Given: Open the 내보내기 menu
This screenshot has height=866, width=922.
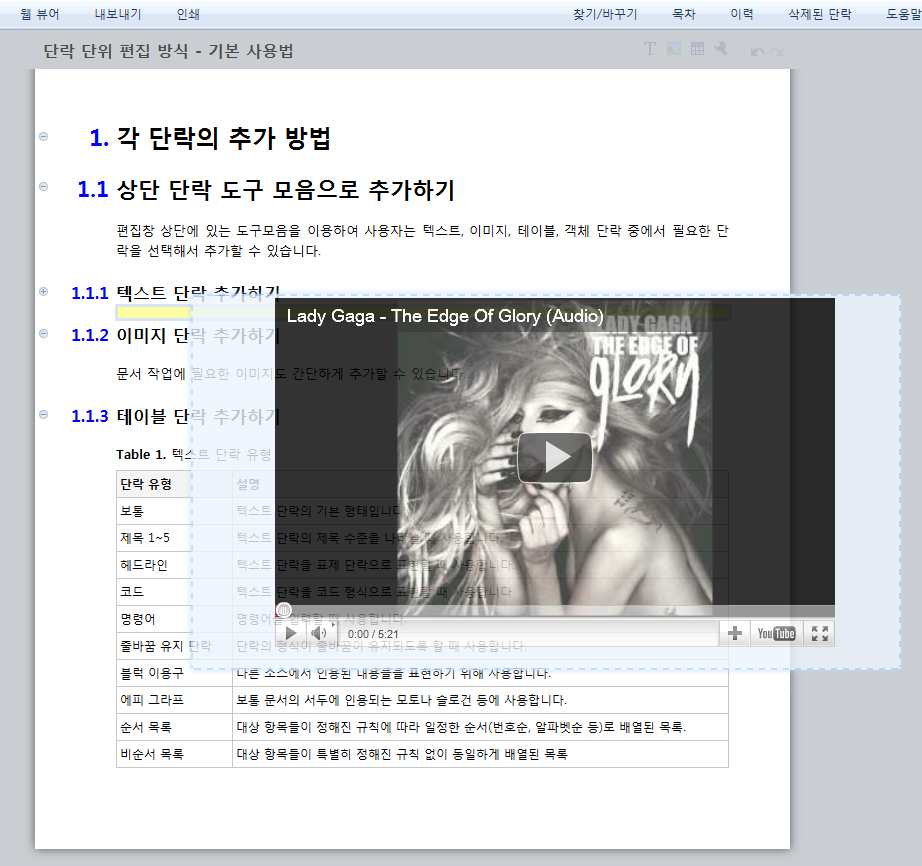Looking at the screenshot, I should (118, 14).
